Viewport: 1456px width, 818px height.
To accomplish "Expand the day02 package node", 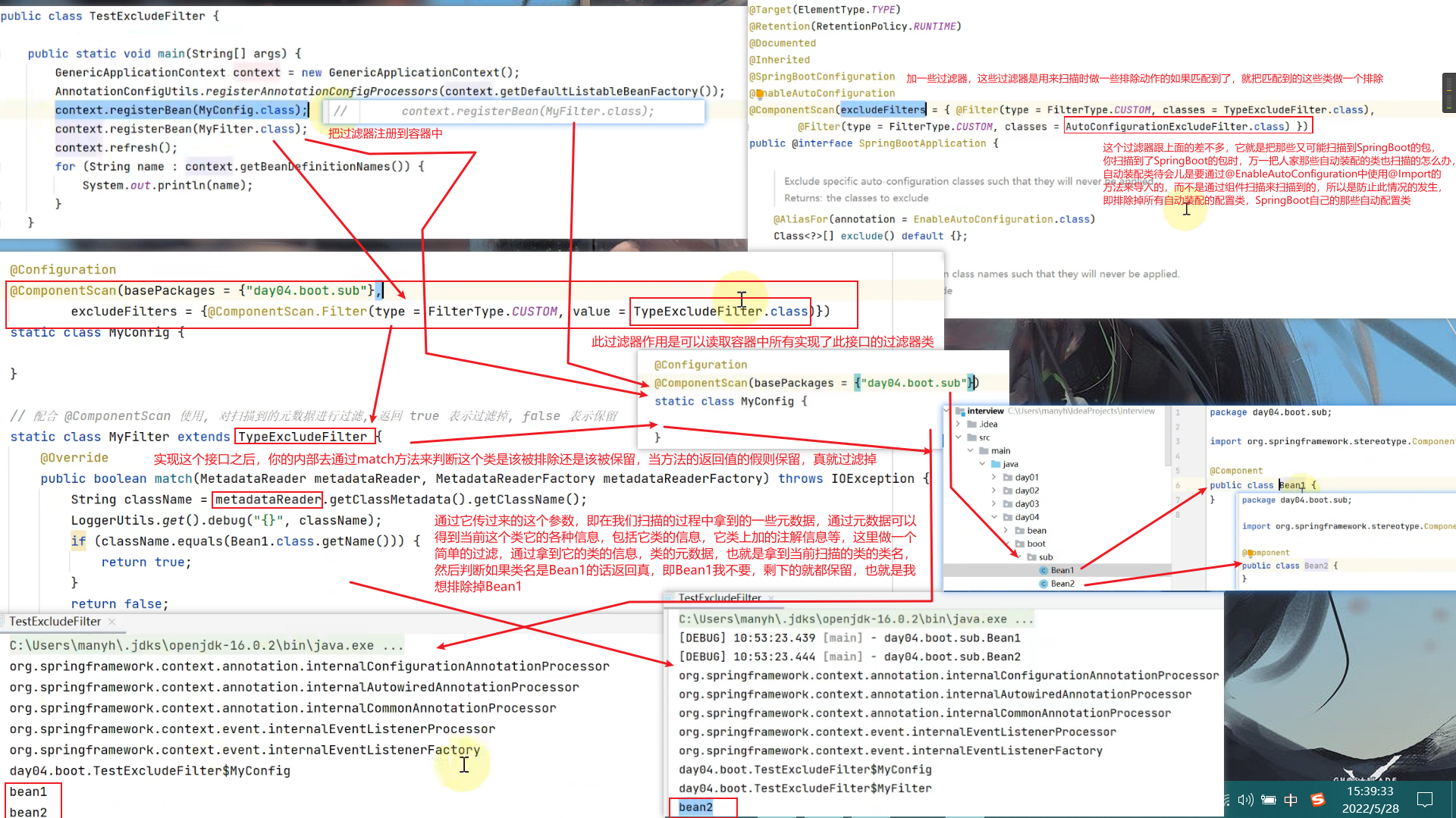I will (x=994, y=490).
